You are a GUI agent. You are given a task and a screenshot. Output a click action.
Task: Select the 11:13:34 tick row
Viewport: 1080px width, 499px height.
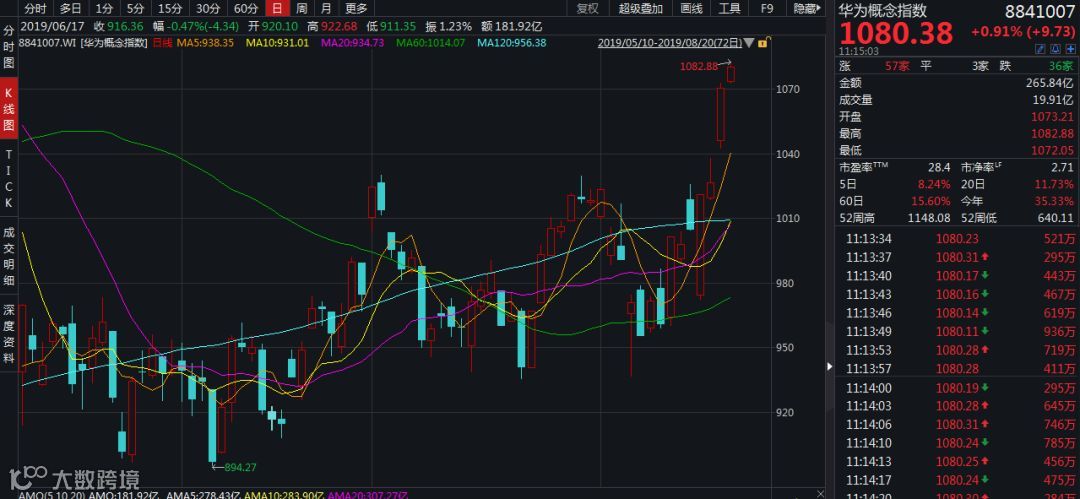tap(956, 239)
